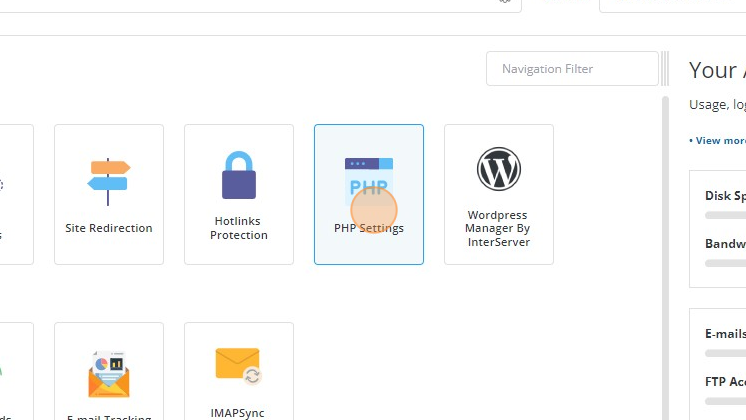Click the vertical scrollbar track
This screenshot has height=420, width=746.
[665, 258]
